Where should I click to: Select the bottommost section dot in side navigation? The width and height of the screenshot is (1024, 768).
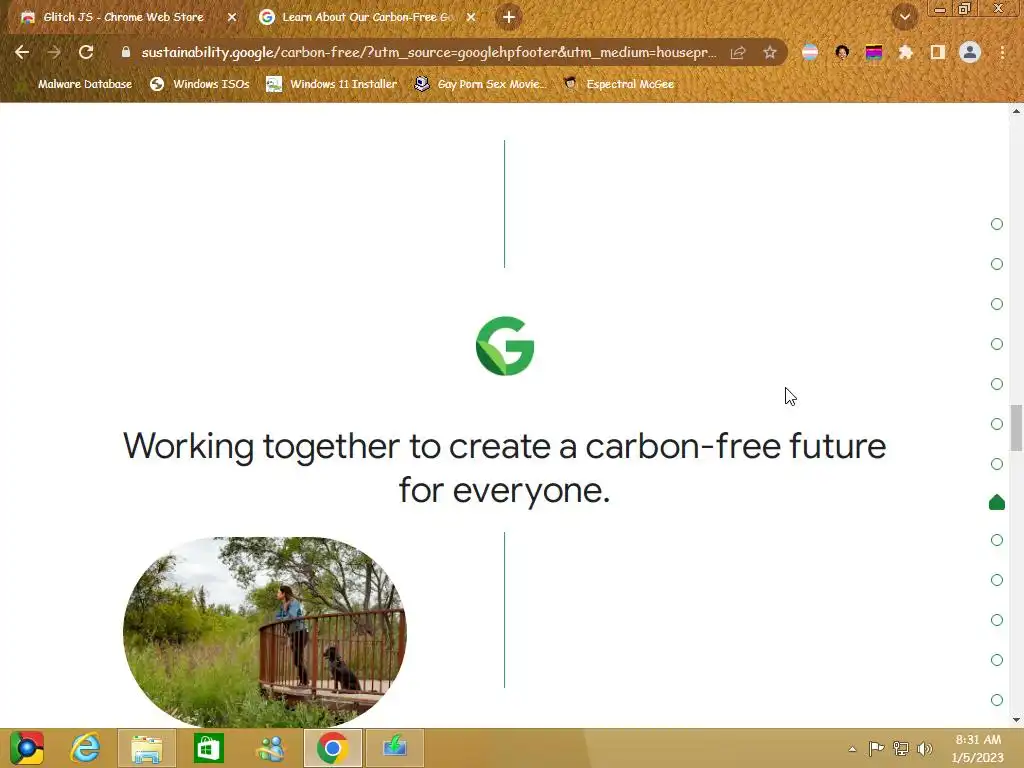[x=997, y=699]
